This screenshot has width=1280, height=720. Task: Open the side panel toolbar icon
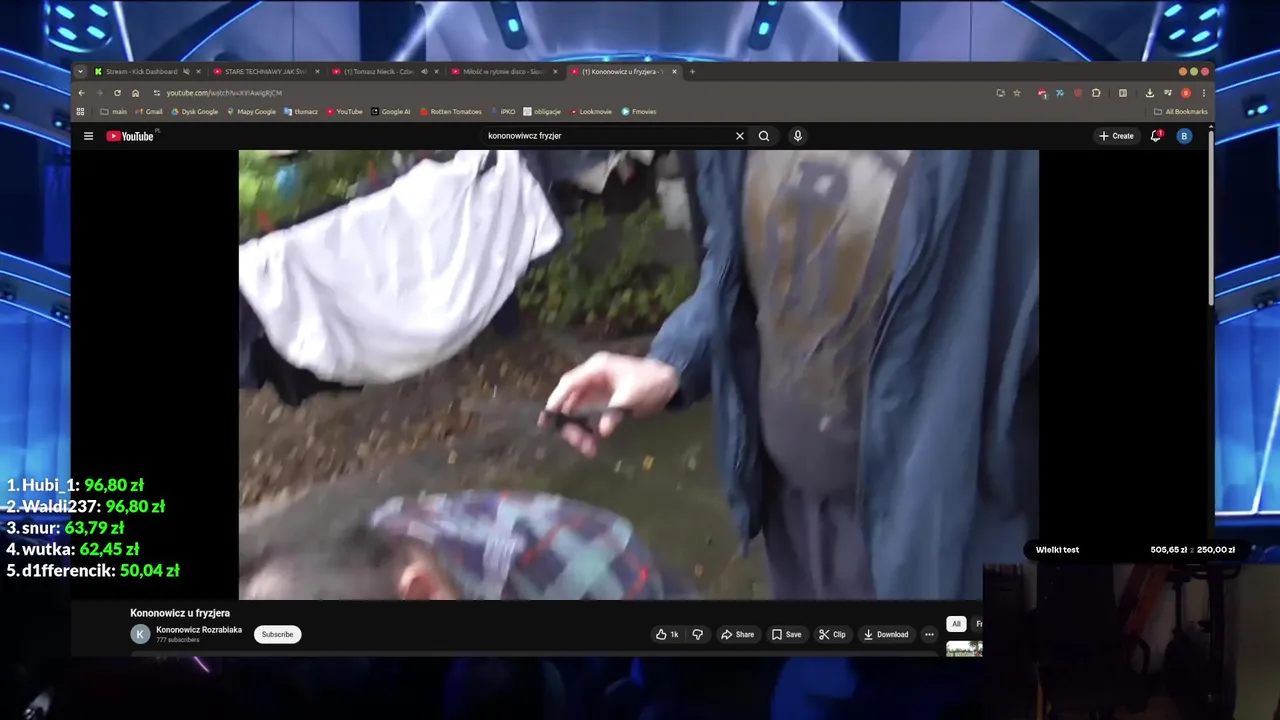tap(1123, 93)
